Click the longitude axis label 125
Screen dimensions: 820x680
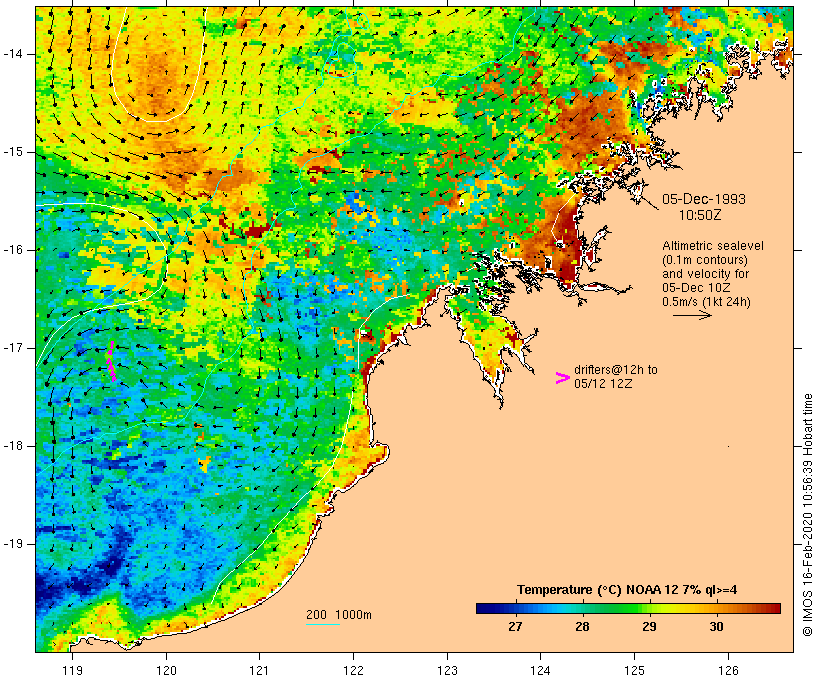pyautogui.click(x=635, y=670)
